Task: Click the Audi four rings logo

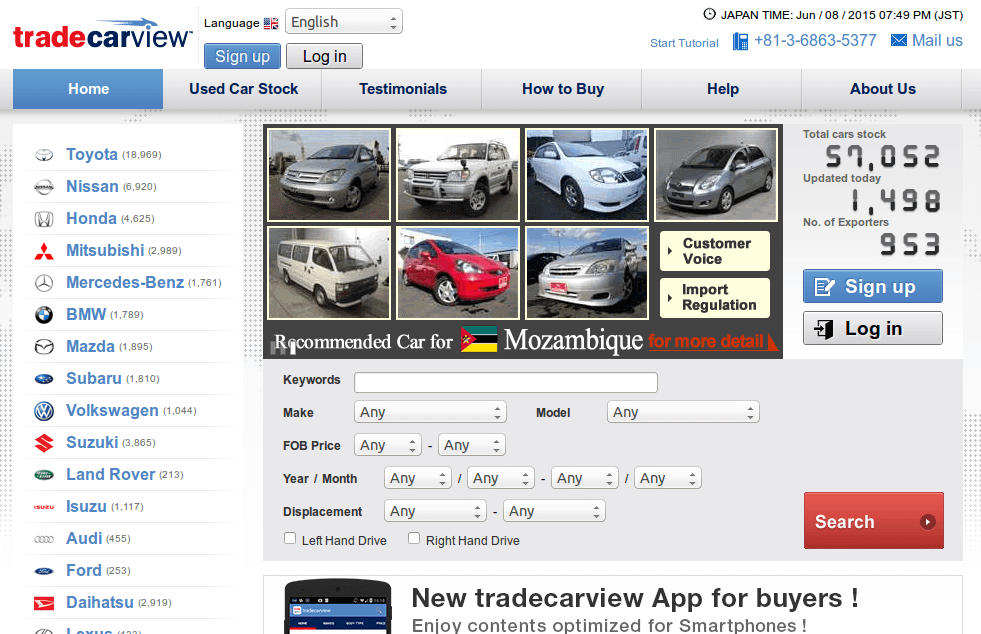Action: [44, 539]
